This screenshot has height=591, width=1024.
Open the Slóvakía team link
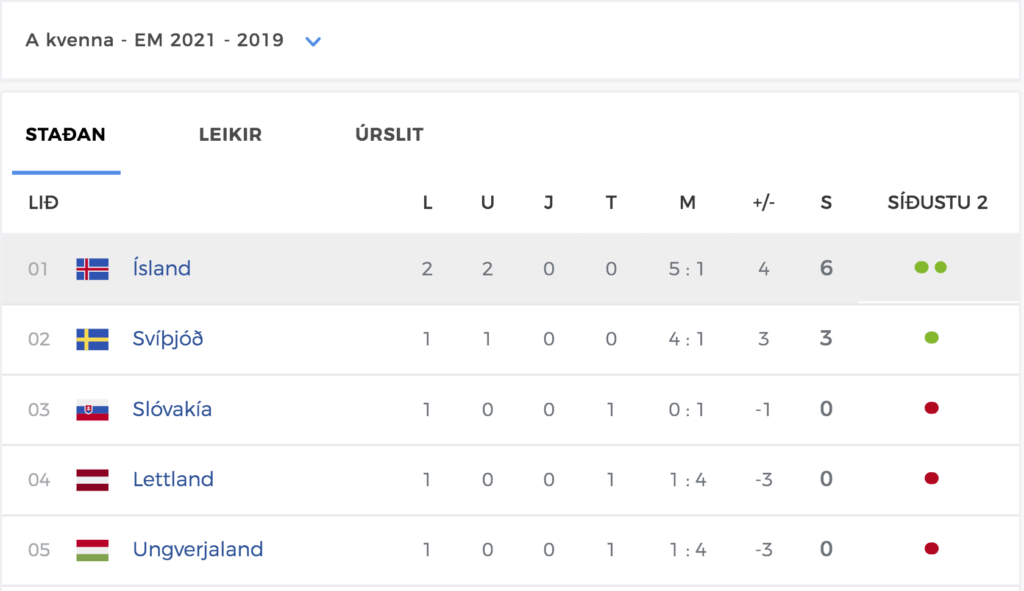(172, 409)
